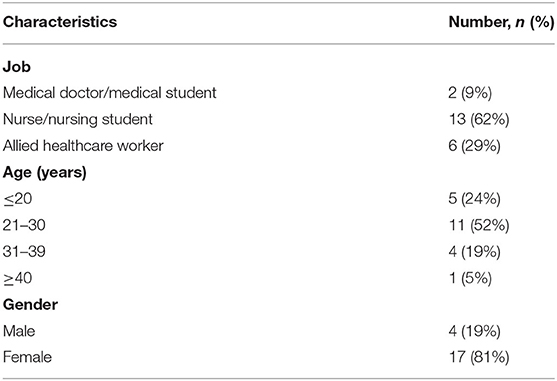Viewport: 557px width, 381px height.
Task: Select the 21–30 age group label
Action: [24, 225]
